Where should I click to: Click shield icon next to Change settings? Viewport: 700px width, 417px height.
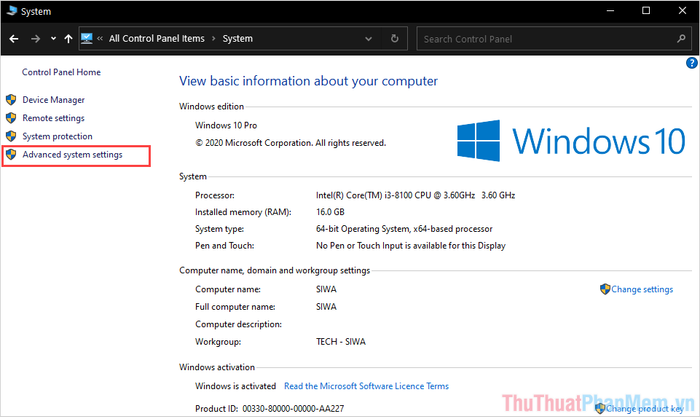605,289
